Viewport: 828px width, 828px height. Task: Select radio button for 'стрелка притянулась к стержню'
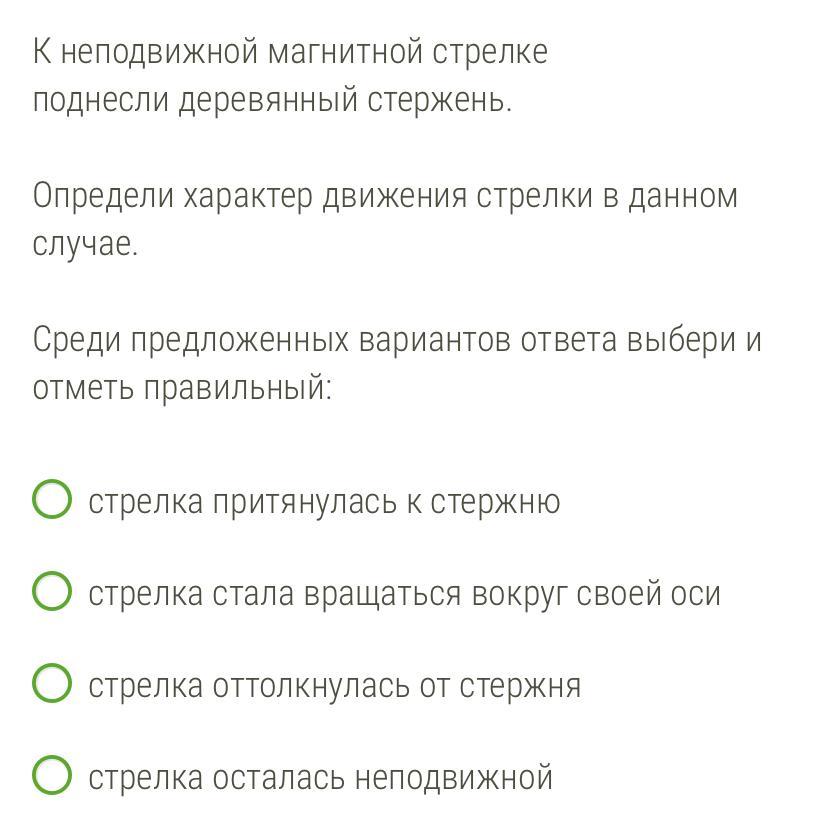click(52, 499)
